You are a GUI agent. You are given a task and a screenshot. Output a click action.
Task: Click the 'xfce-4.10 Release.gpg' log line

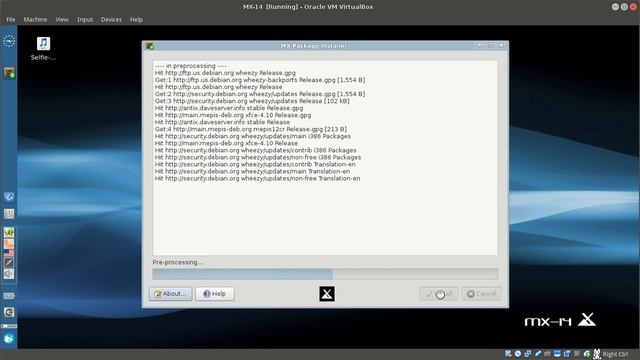[x=233, y=115]
